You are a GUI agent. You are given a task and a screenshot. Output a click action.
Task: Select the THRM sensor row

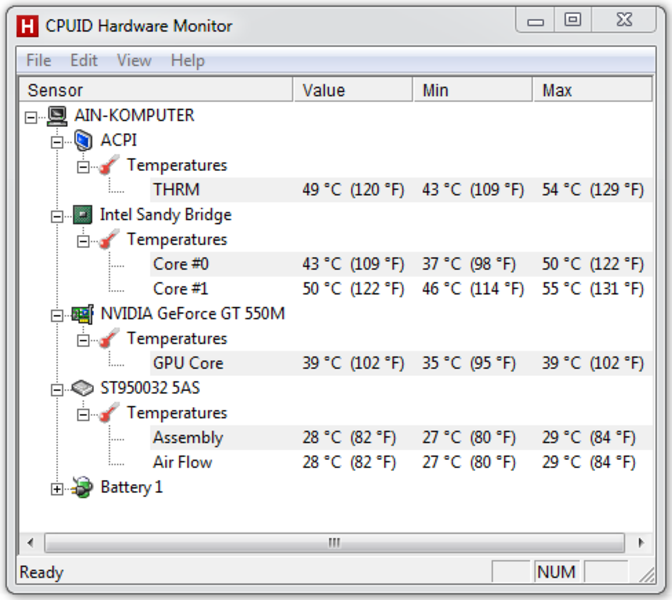click(x=401, y=190)
